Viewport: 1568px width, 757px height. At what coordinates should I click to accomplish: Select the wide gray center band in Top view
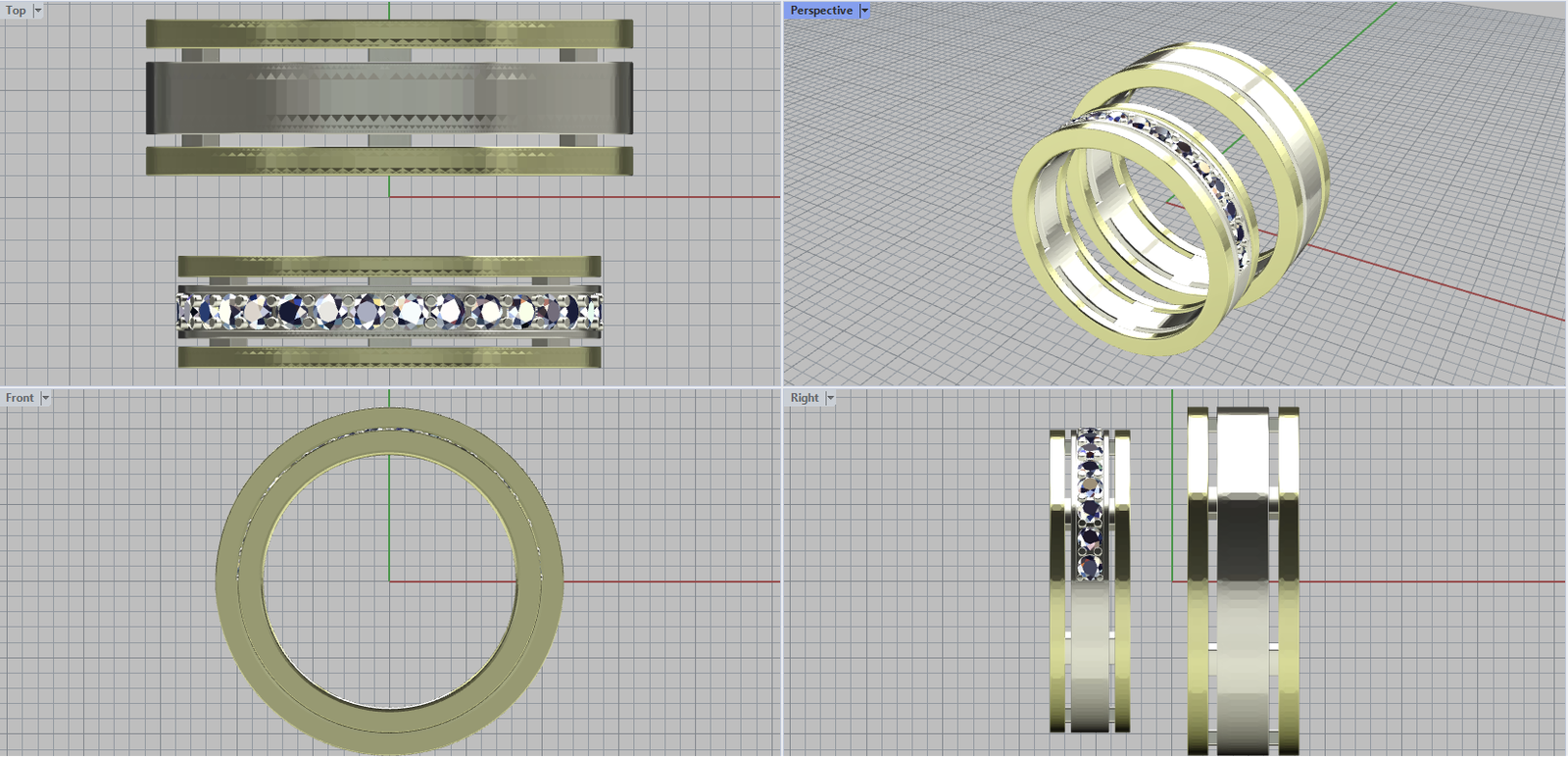(389, 98)
